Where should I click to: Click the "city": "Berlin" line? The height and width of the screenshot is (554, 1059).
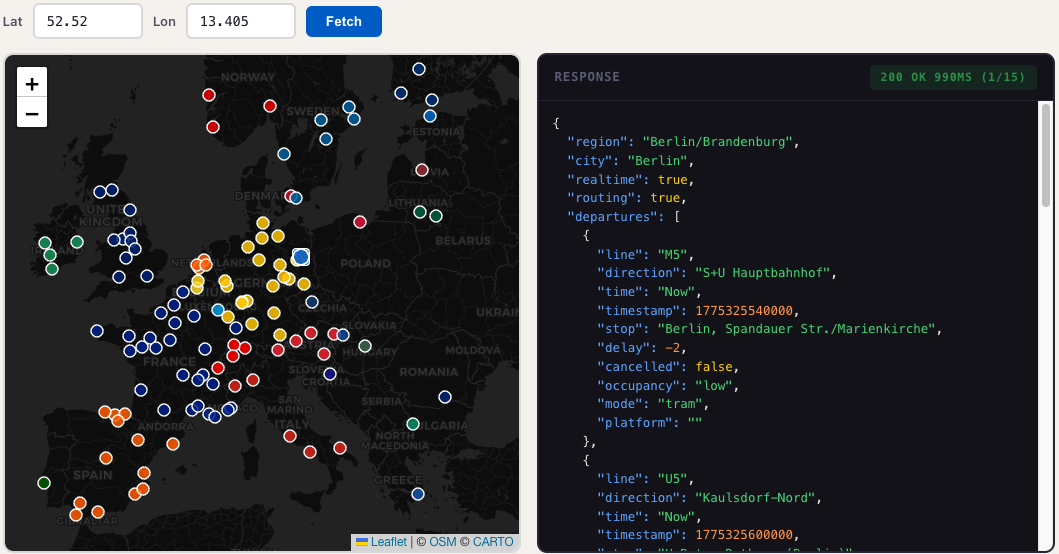click(x=631, y=161)
